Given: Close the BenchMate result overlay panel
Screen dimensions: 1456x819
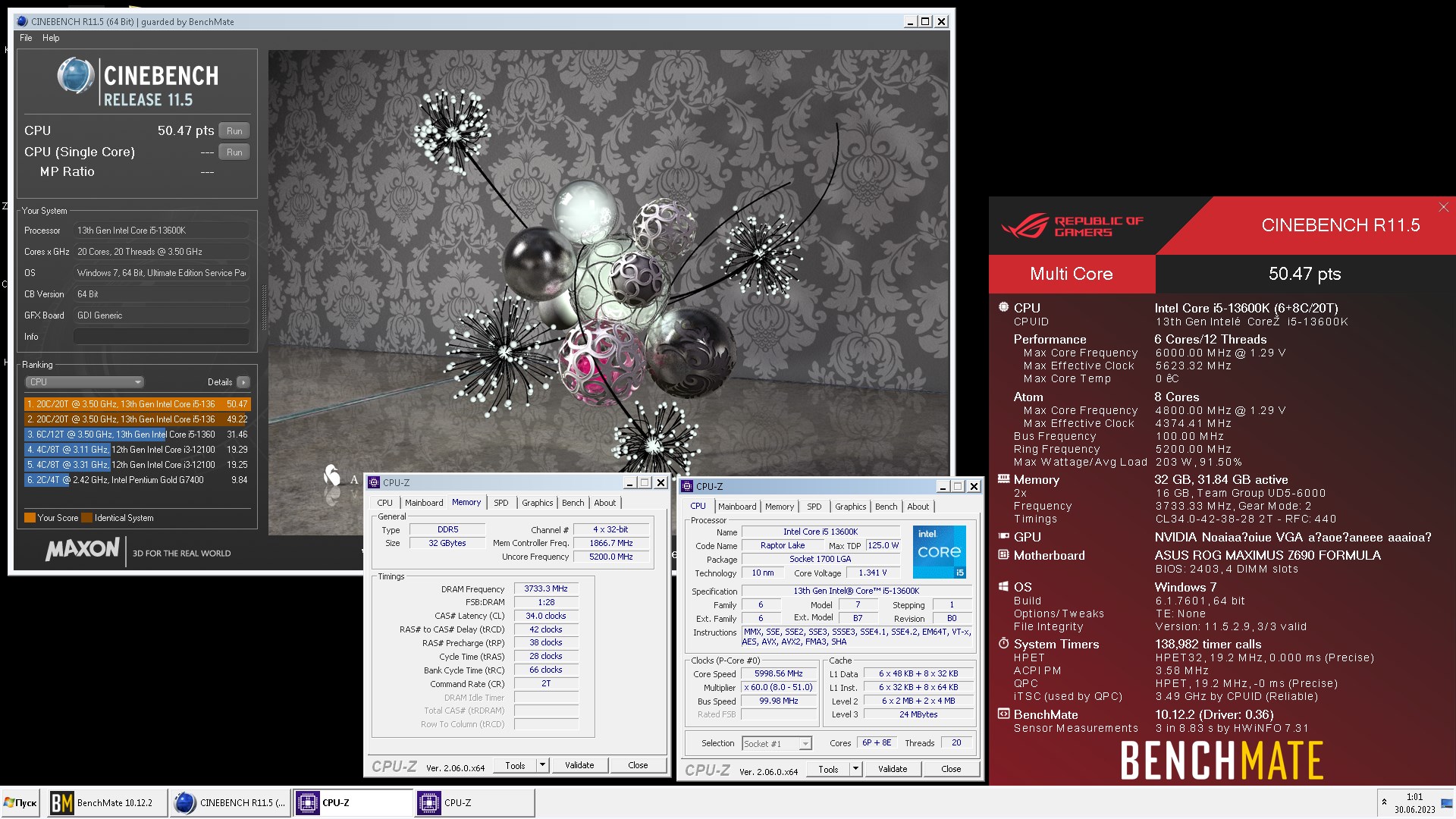Looking at the screenshot, I should (1444, 207).
